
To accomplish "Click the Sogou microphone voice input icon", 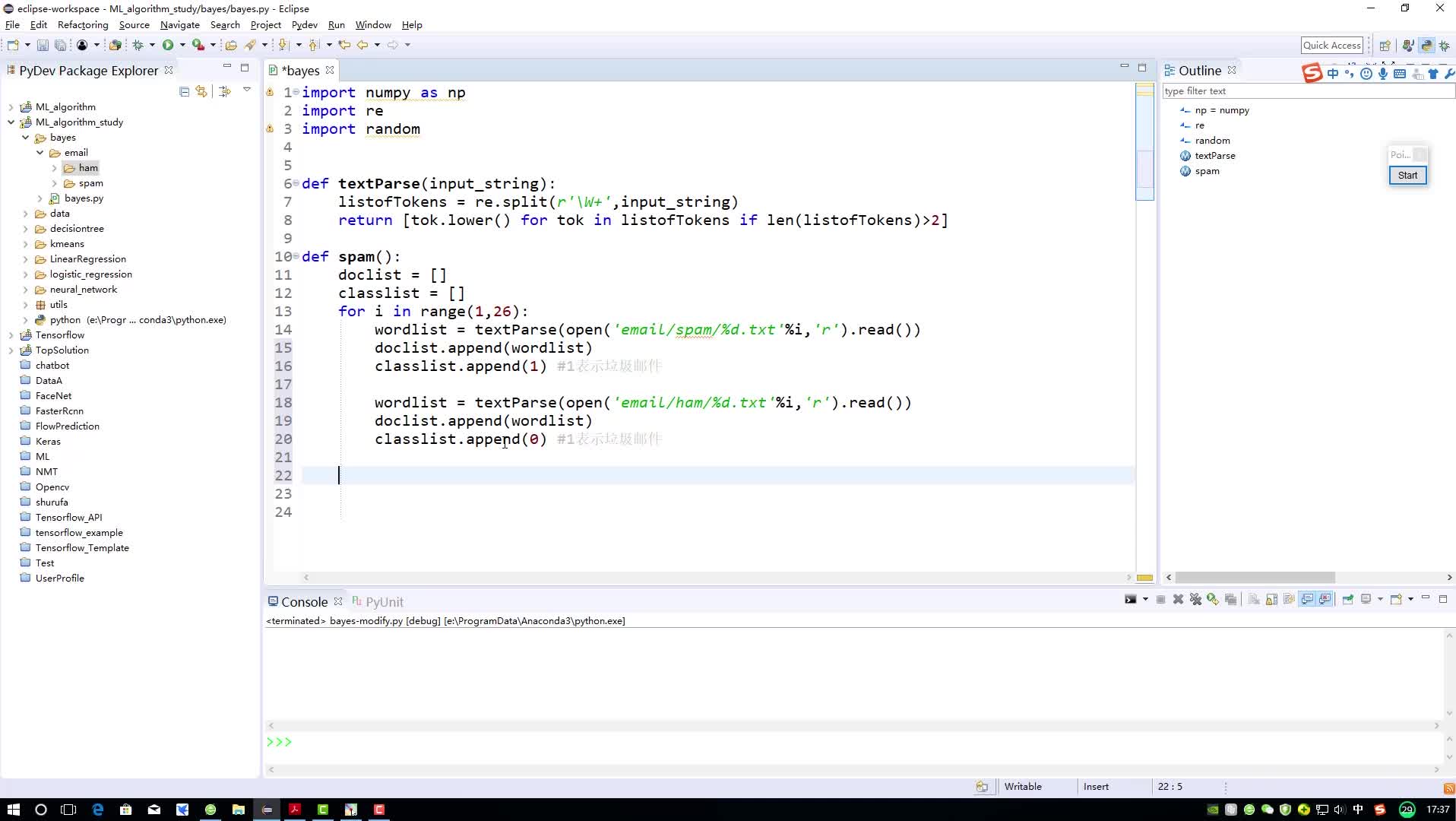I will tap(1382, 74).
